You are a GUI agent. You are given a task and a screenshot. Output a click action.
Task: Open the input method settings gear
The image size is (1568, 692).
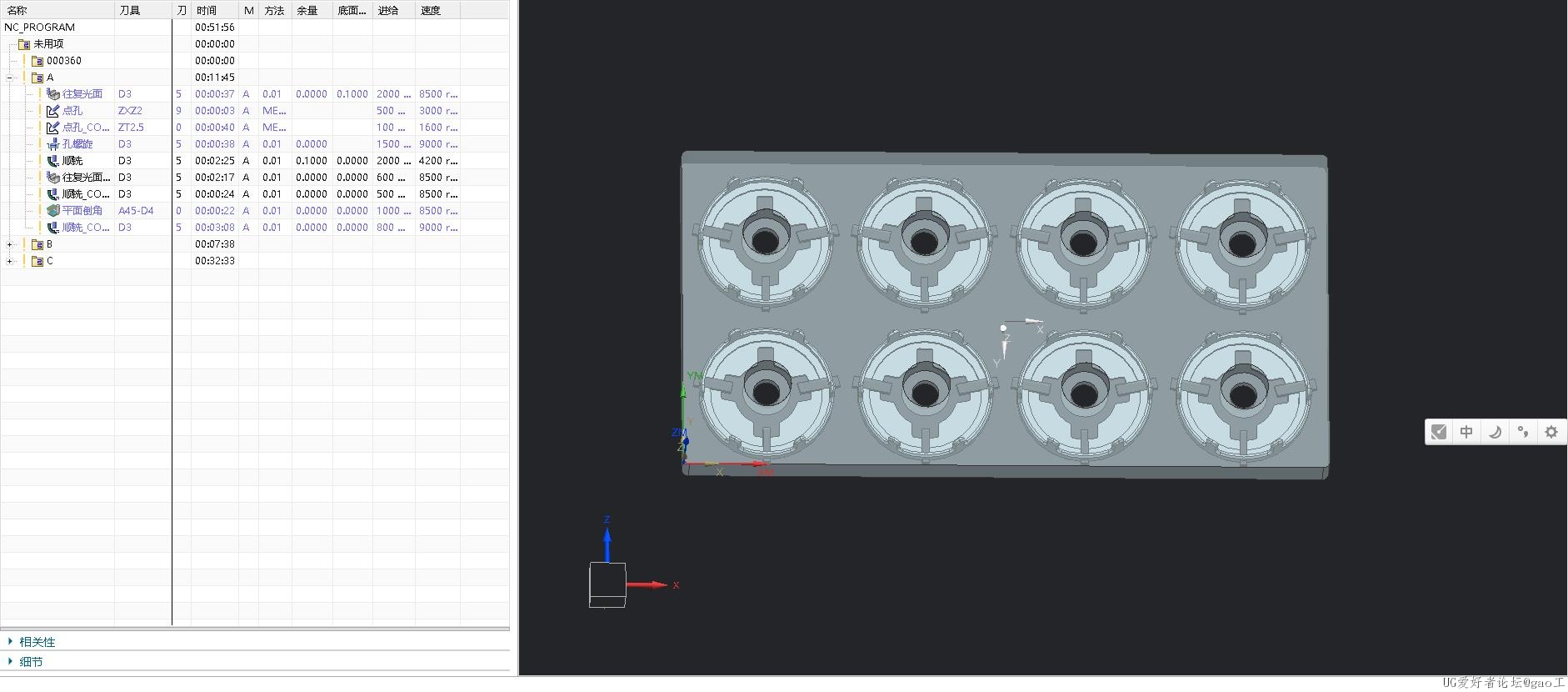pos(1551,432)
